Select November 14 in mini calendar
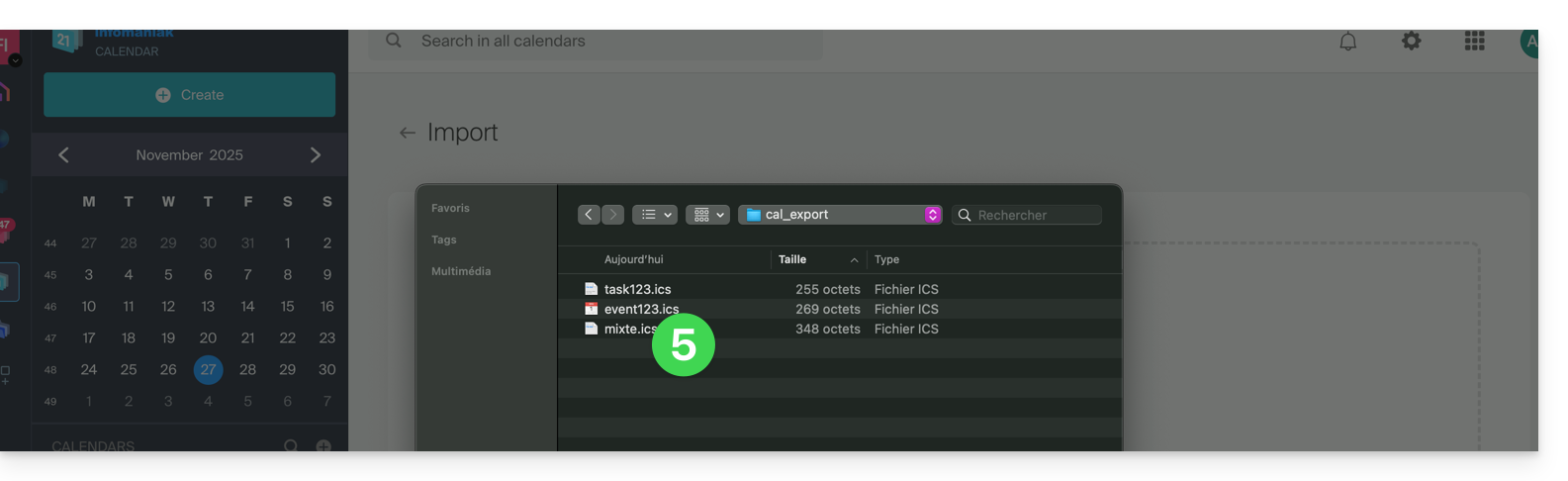This screenshot has width=1568, height=481. [247, 306]
